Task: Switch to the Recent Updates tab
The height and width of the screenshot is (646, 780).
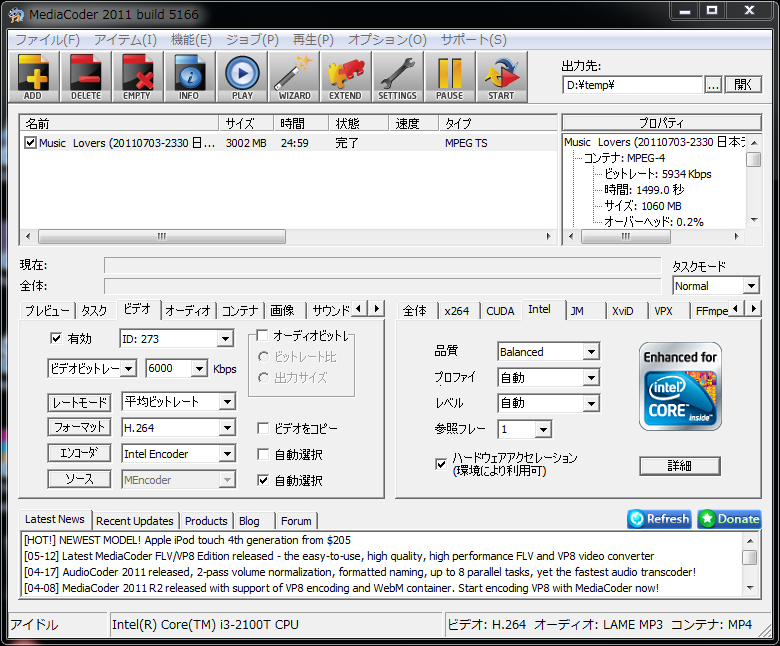Action: [x=134, y=521]
